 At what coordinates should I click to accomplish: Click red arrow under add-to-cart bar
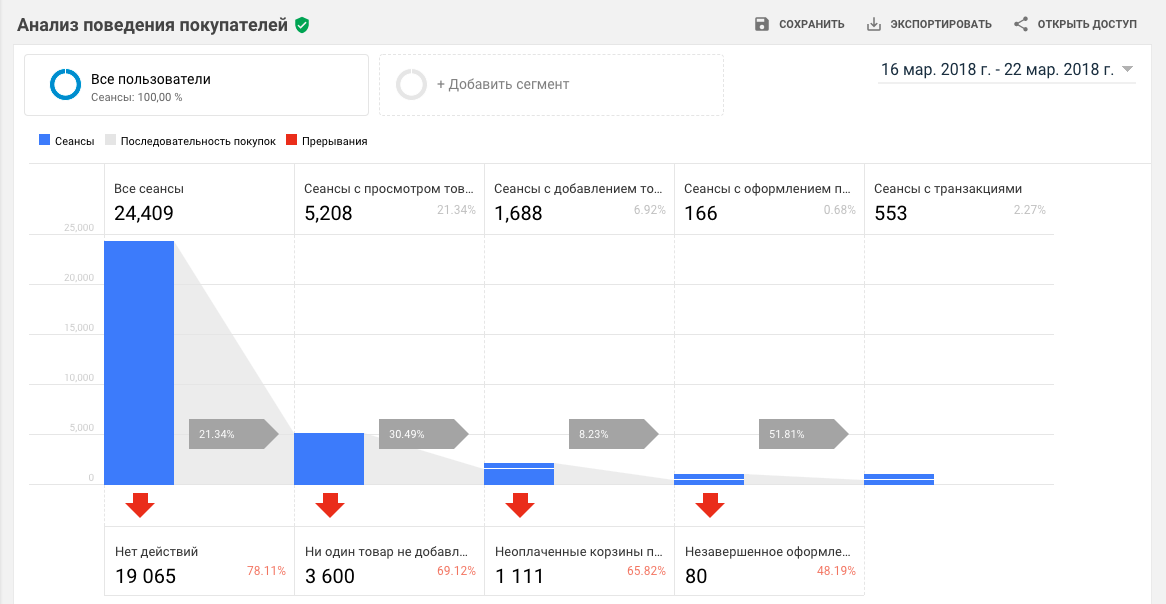pos(520,505)
